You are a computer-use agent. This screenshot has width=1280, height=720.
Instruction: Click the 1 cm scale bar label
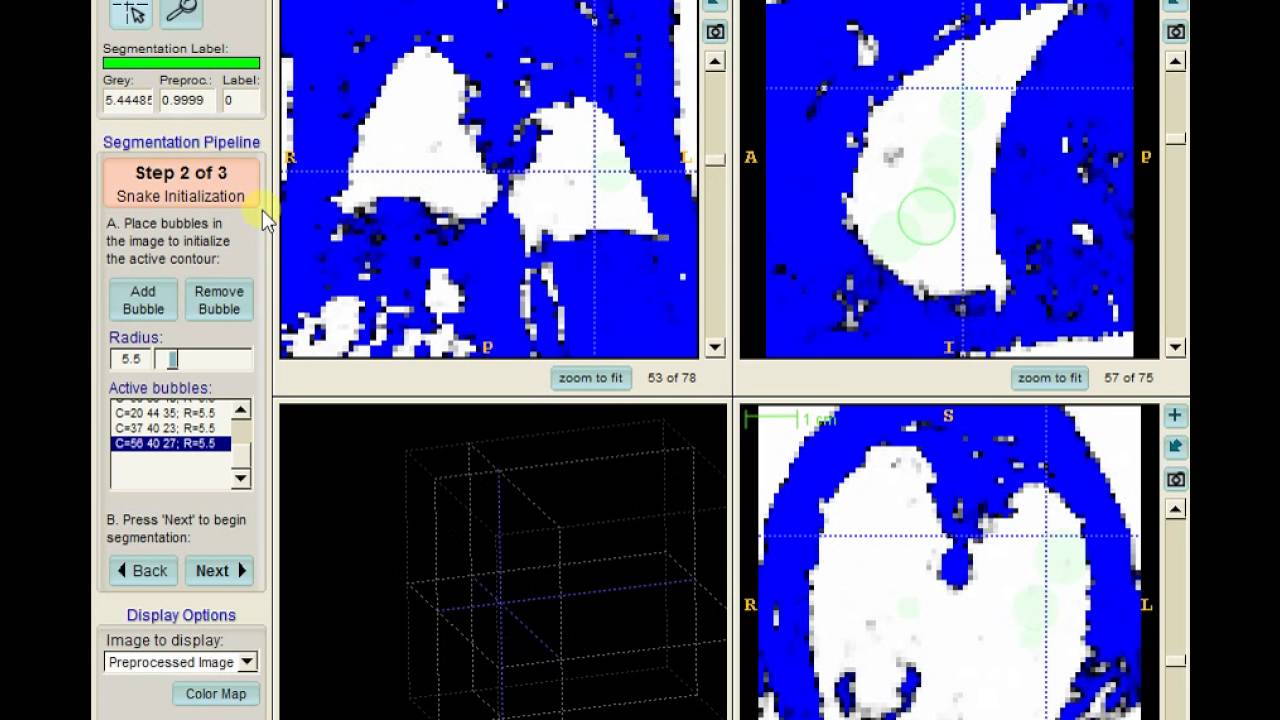tap(820, 420)
